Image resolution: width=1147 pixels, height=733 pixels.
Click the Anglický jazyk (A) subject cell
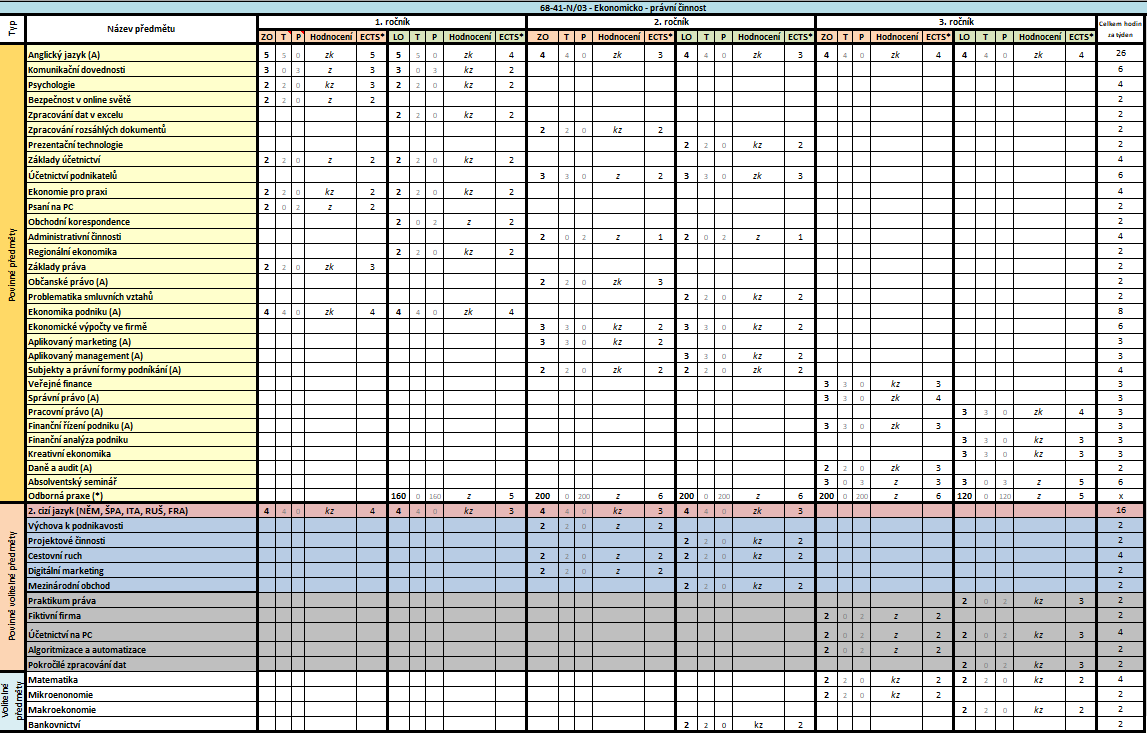click(140, 55)
